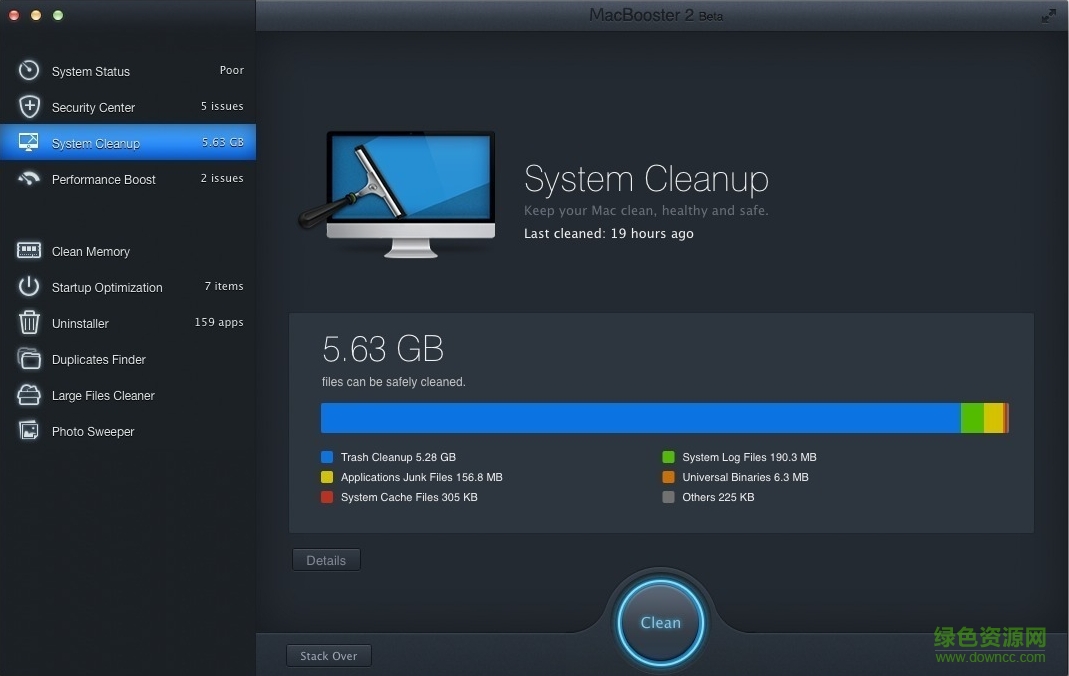Expand the window with the fullscreen arrow

[1050, 15]
